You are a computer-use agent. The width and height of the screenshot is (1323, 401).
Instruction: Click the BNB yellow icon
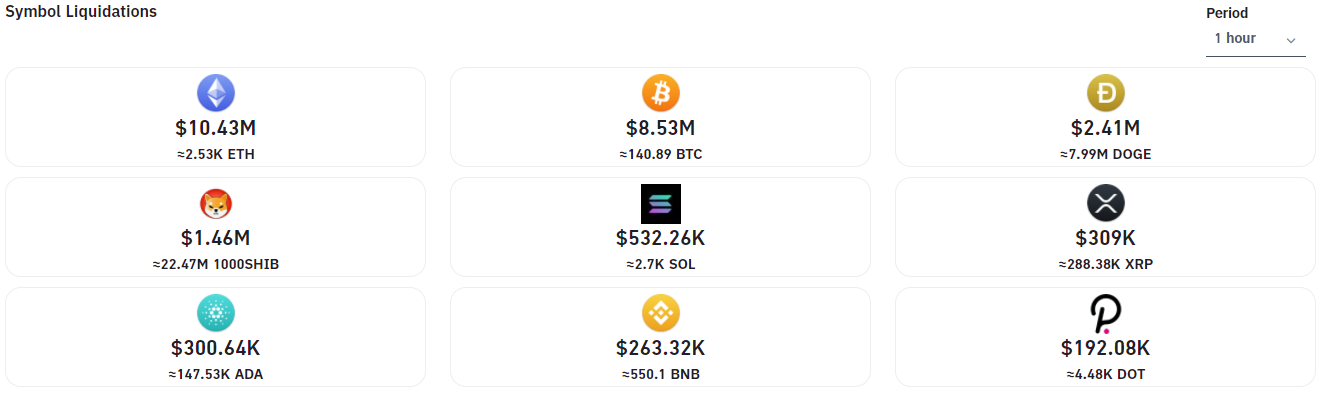(660, 314)
